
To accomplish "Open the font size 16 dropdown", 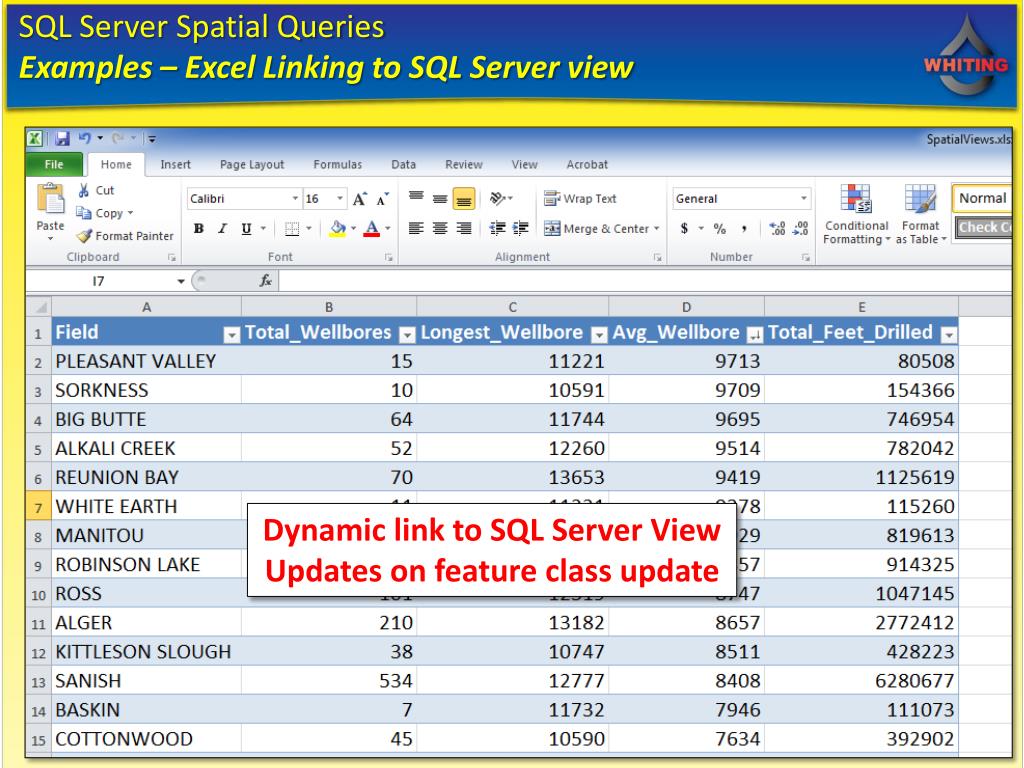I will 340,199.
